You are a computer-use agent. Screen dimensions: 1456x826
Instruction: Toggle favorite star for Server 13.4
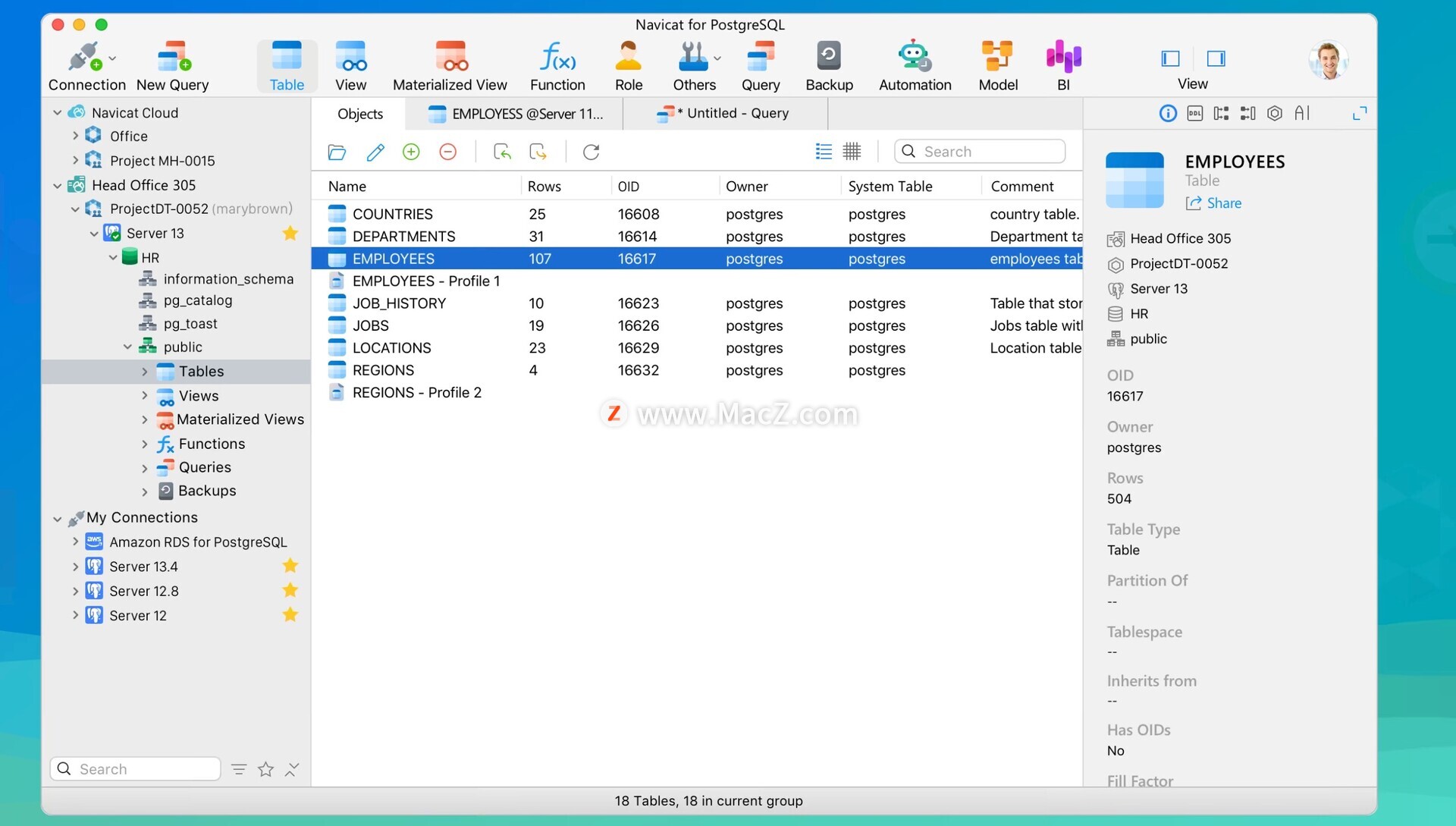click(290, 566)
